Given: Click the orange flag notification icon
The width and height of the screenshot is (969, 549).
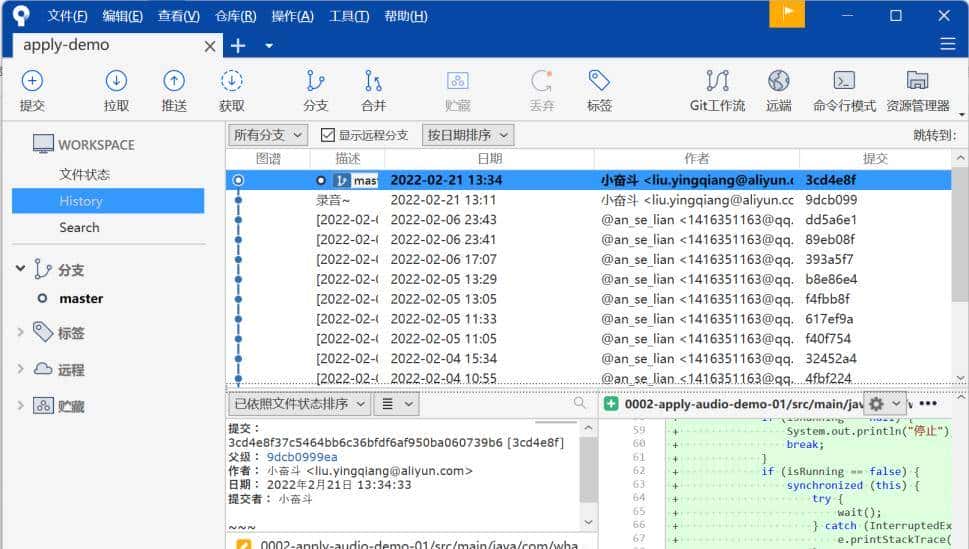Looking at the screenshot, I should click(787, 14).
